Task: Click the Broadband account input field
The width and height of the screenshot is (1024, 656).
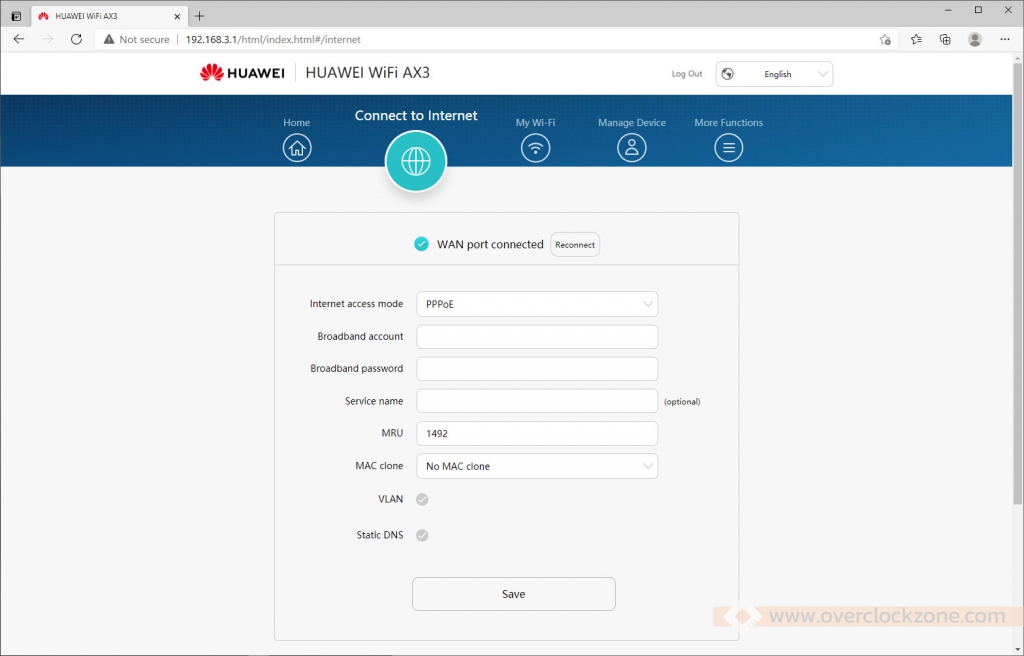Action: click(x=537, y=337)
